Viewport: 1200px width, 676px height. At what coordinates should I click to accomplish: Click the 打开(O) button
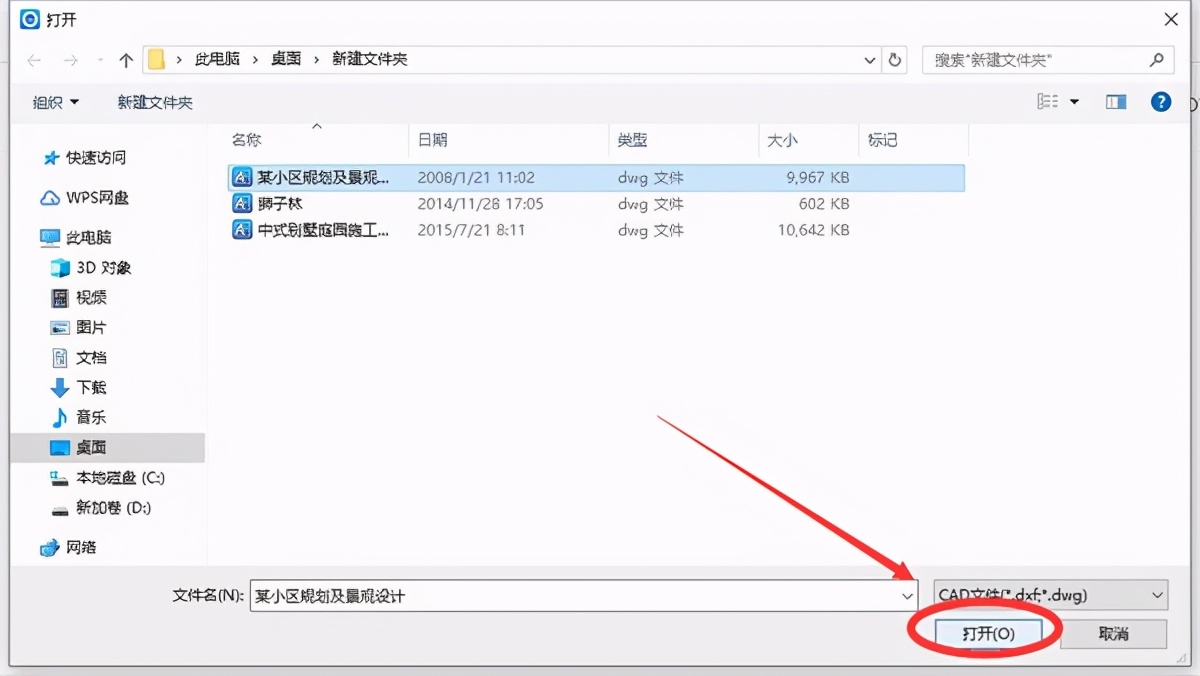point(991,632)
